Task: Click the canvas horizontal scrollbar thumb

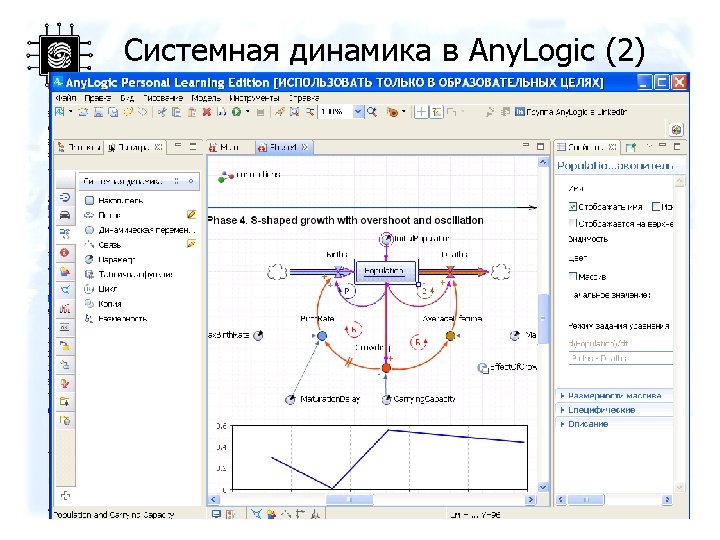Action: point(349,499)
